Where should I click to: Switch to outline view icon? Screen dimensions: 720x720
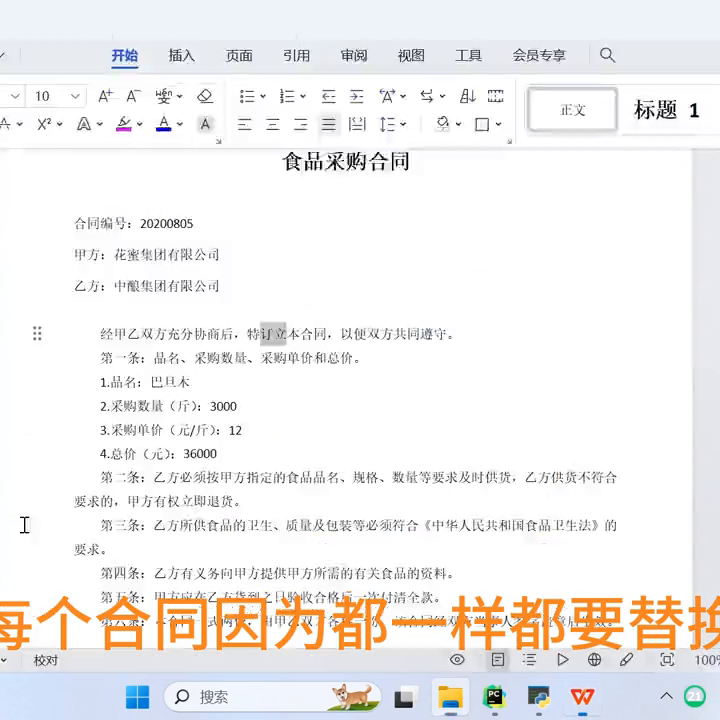(529, 660)
